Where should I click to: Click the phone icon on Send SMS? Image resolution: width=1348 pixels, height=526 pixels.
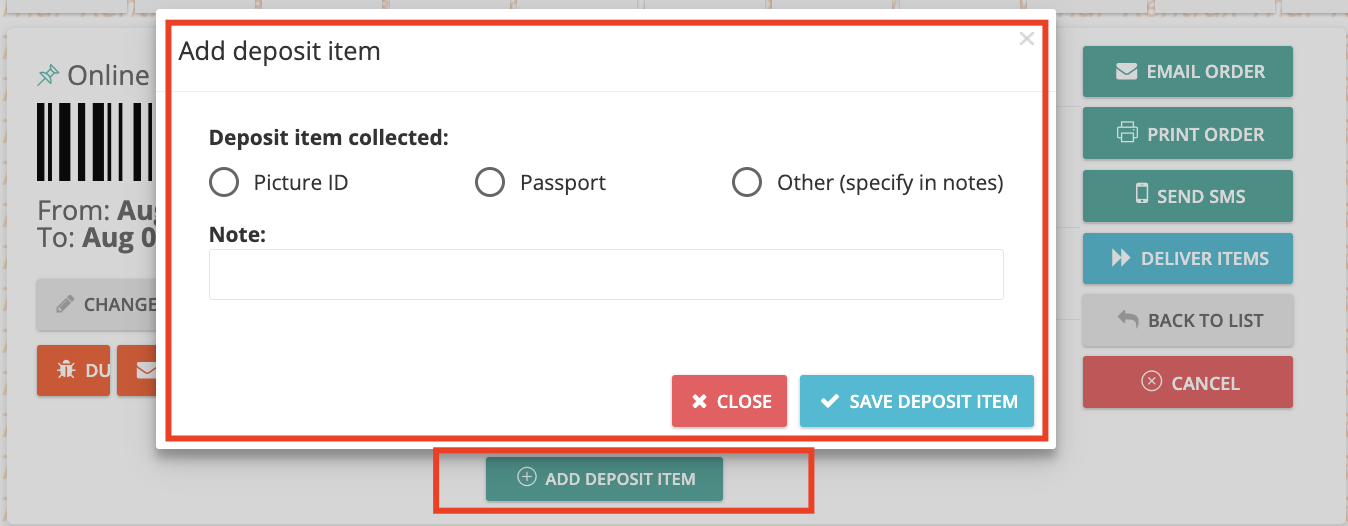1142,194
